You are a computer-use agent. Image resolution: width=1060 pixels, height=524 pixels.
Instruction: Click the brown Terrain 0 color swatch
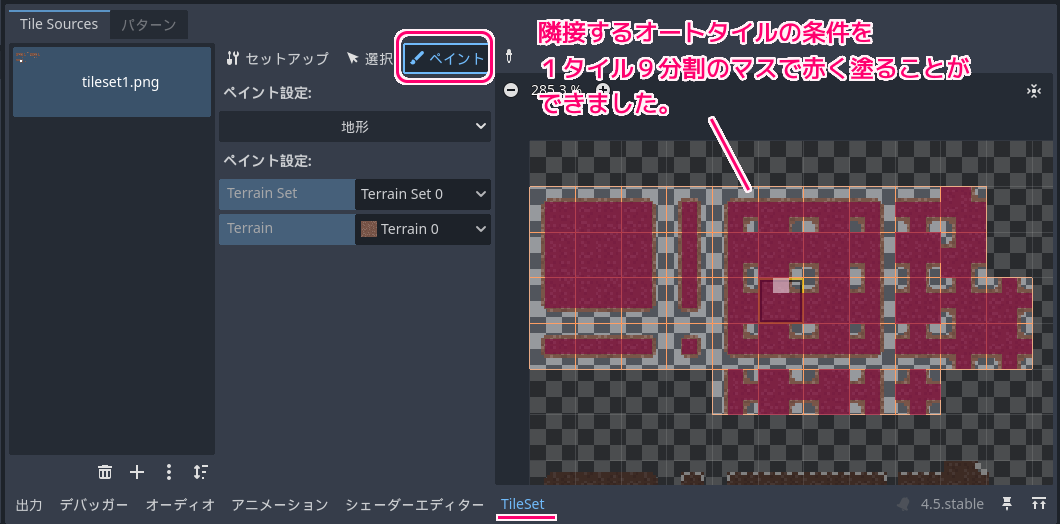(369, 229)
